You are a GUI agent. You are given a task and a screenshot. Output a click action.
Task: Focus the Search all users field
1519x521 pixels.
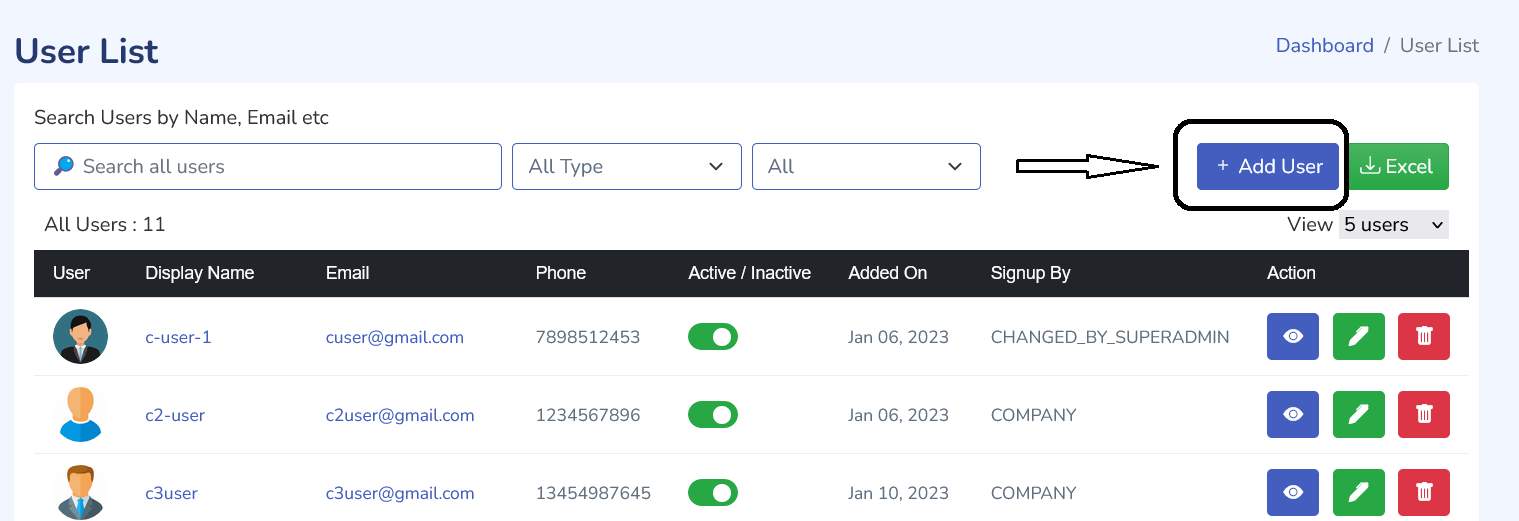click(268, 167)
